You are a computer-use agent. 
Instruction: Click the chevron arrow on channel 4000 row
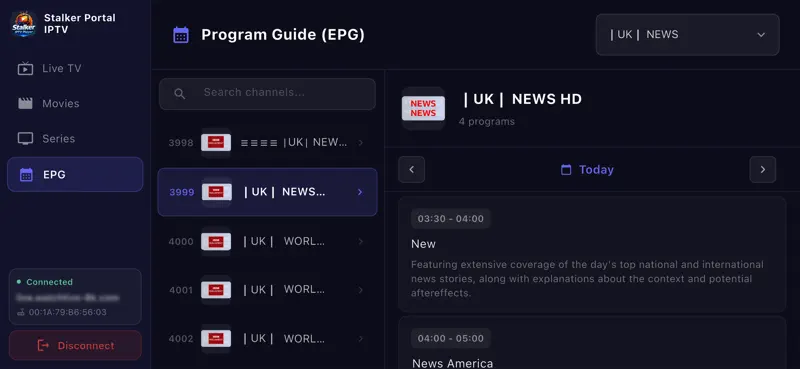pyautogui.click(x=361, y=241)
